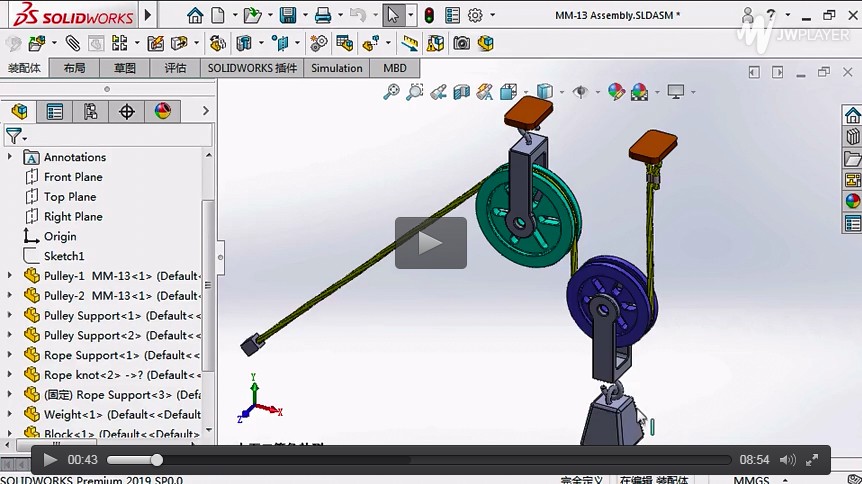Click the video progress slider knob

[157, 460]
